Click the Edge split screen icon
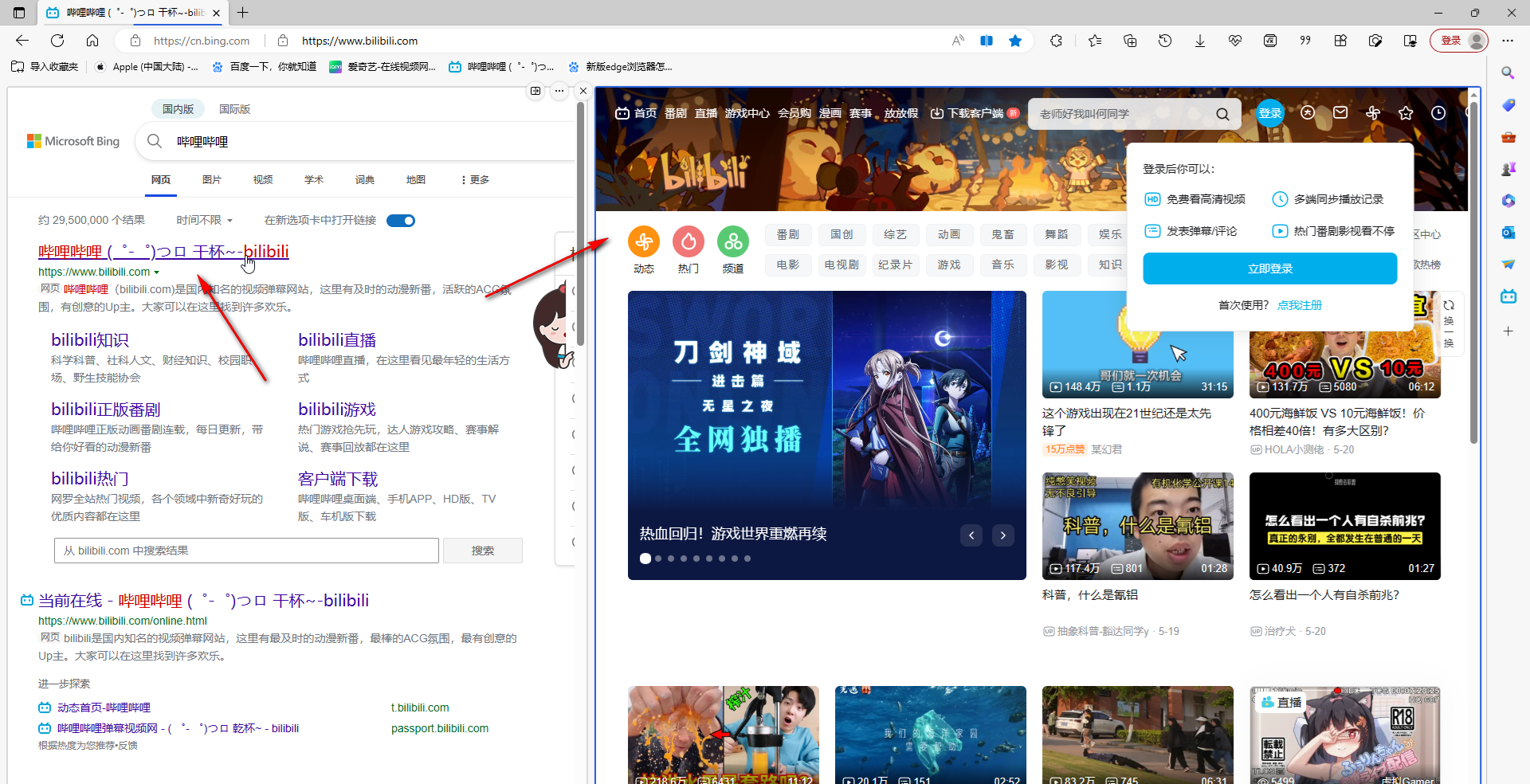 (987, 41)
